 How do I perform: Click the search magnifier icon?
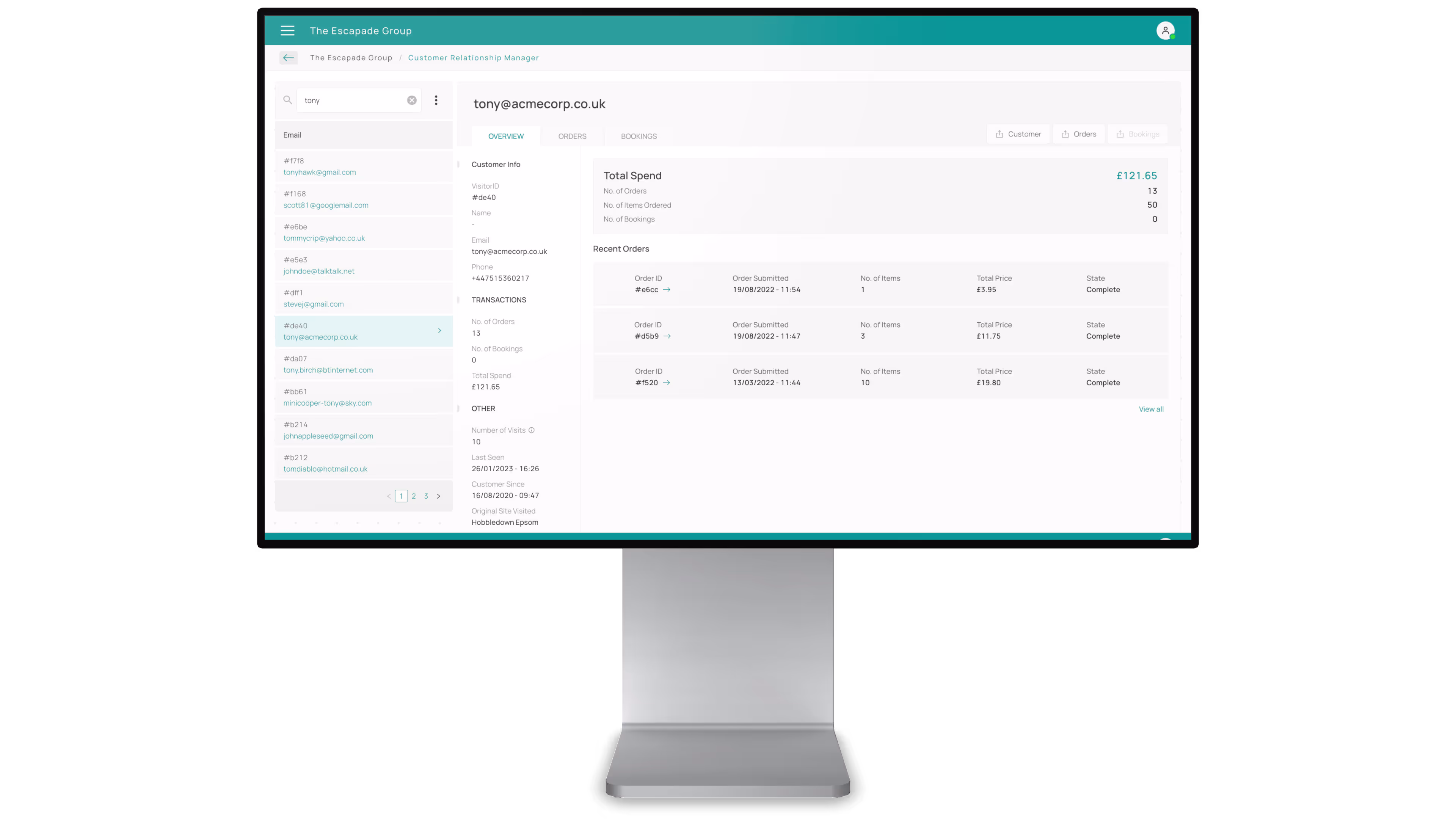[x=287, y=100]
